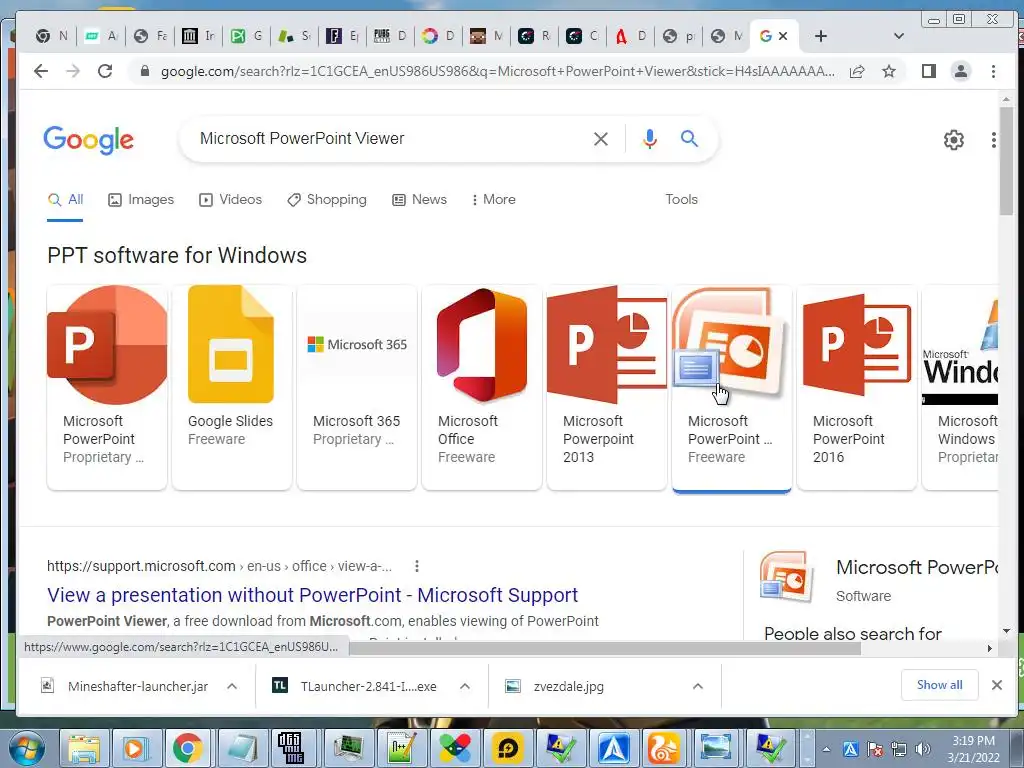
Task: Close the active Google tab
Action: click(783, 36)
